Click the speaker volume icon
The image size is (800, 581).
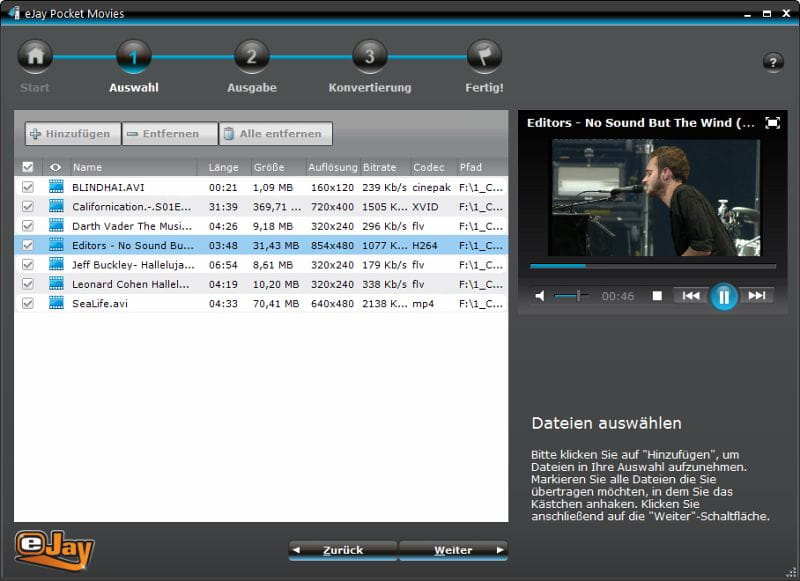tap(540, 296)
